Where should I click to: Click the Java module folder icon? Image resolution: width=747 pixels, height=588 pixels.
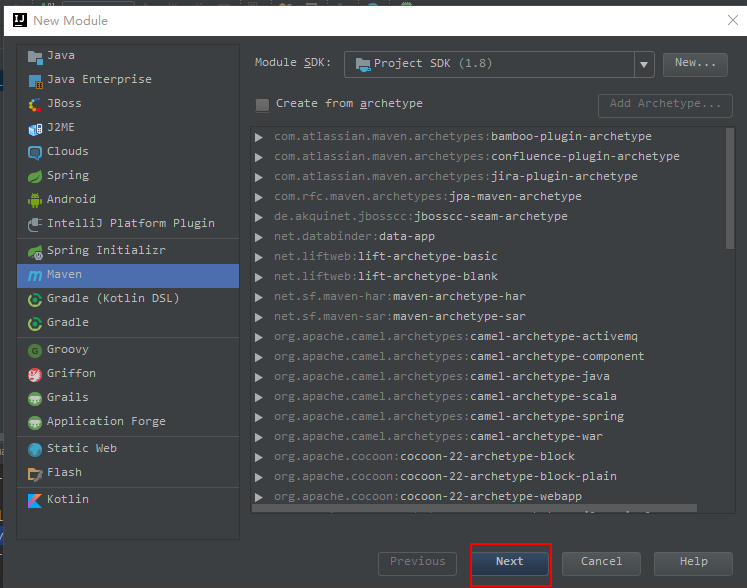pyautogui.click(x=35, y=57)
